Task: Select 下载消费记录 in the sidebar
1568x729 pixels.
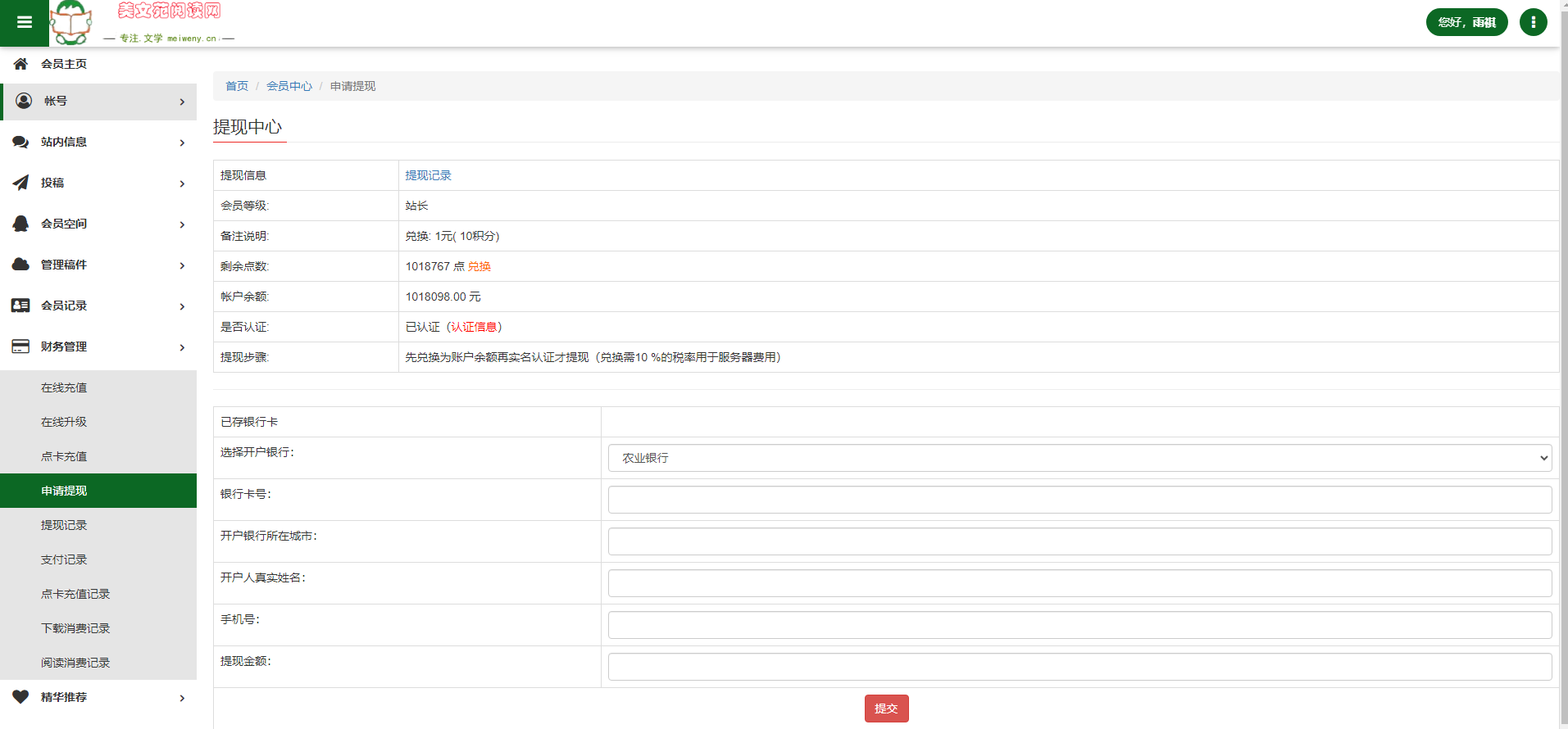Action: pos(98,628)
